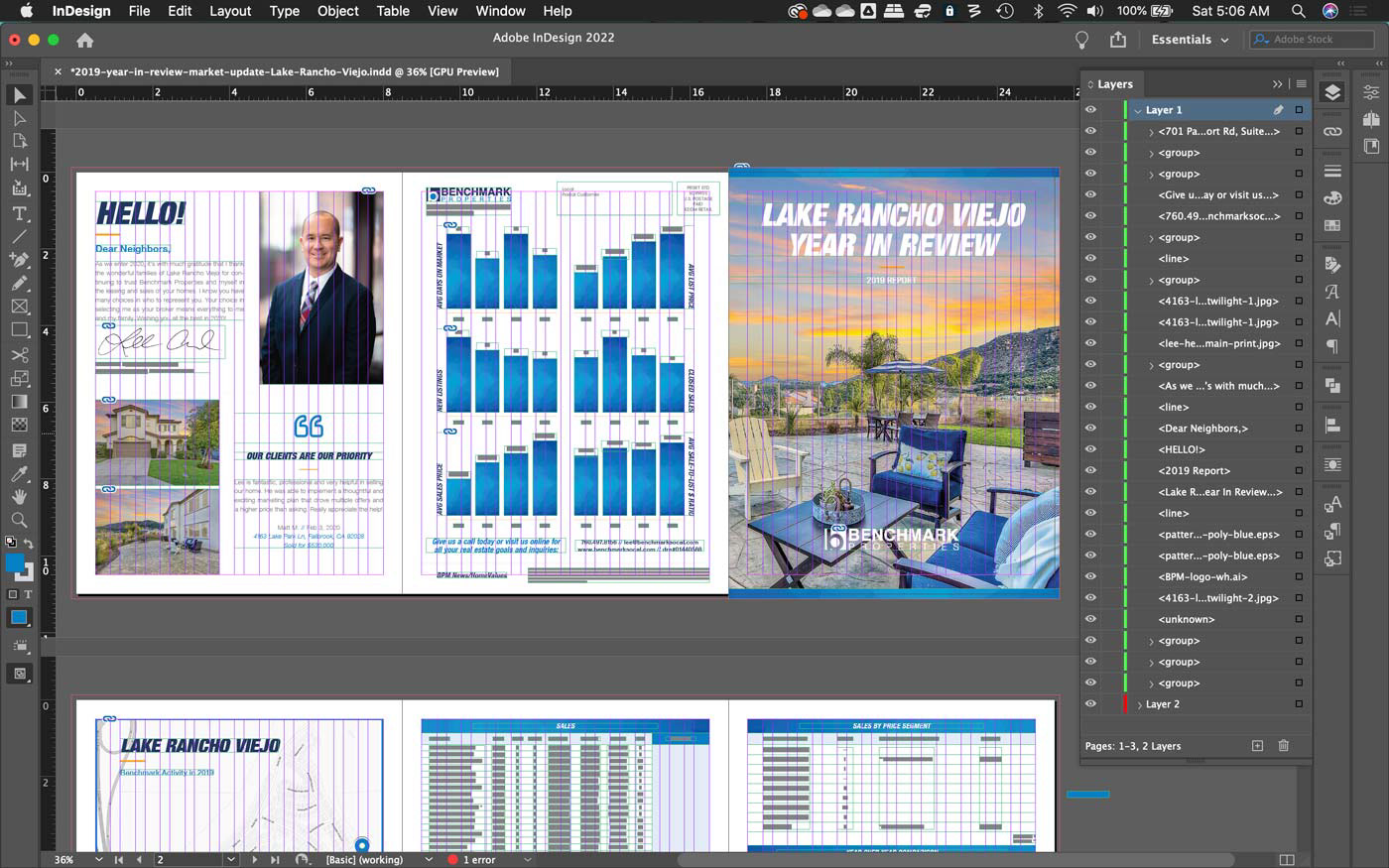Image resolution: width=1389 pixels, height=868 pixels.
Task: Open the File menu
Action: (x=140, y=11)
